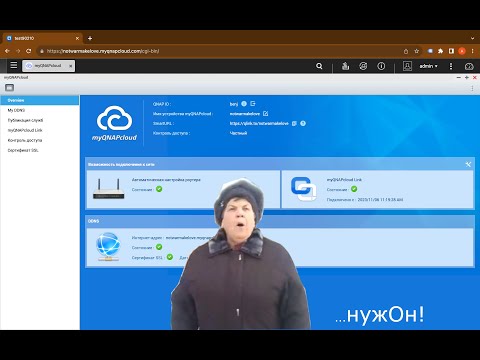Expand the admin user dropdown
The height and width of the screenshot is (360, 480).
pyautogui.click(x=428, y=66)
